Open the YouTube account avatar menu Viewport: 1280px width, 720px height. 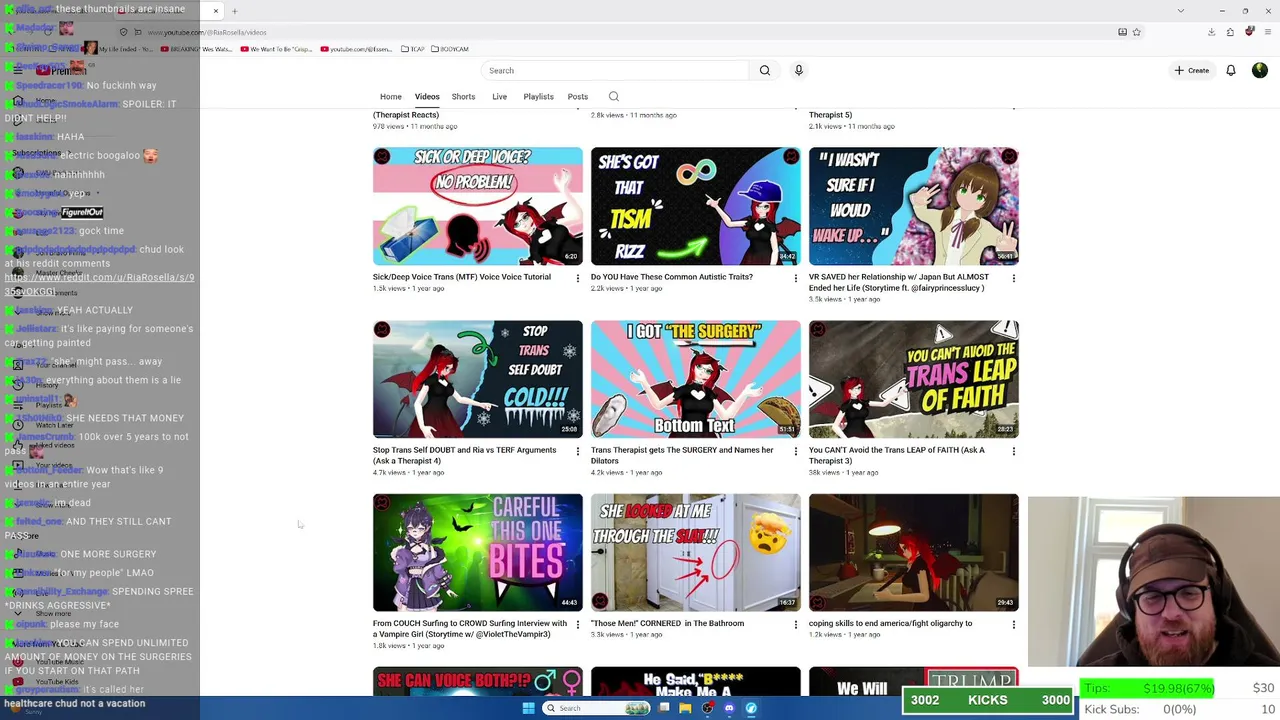[x=1260, y=70]
